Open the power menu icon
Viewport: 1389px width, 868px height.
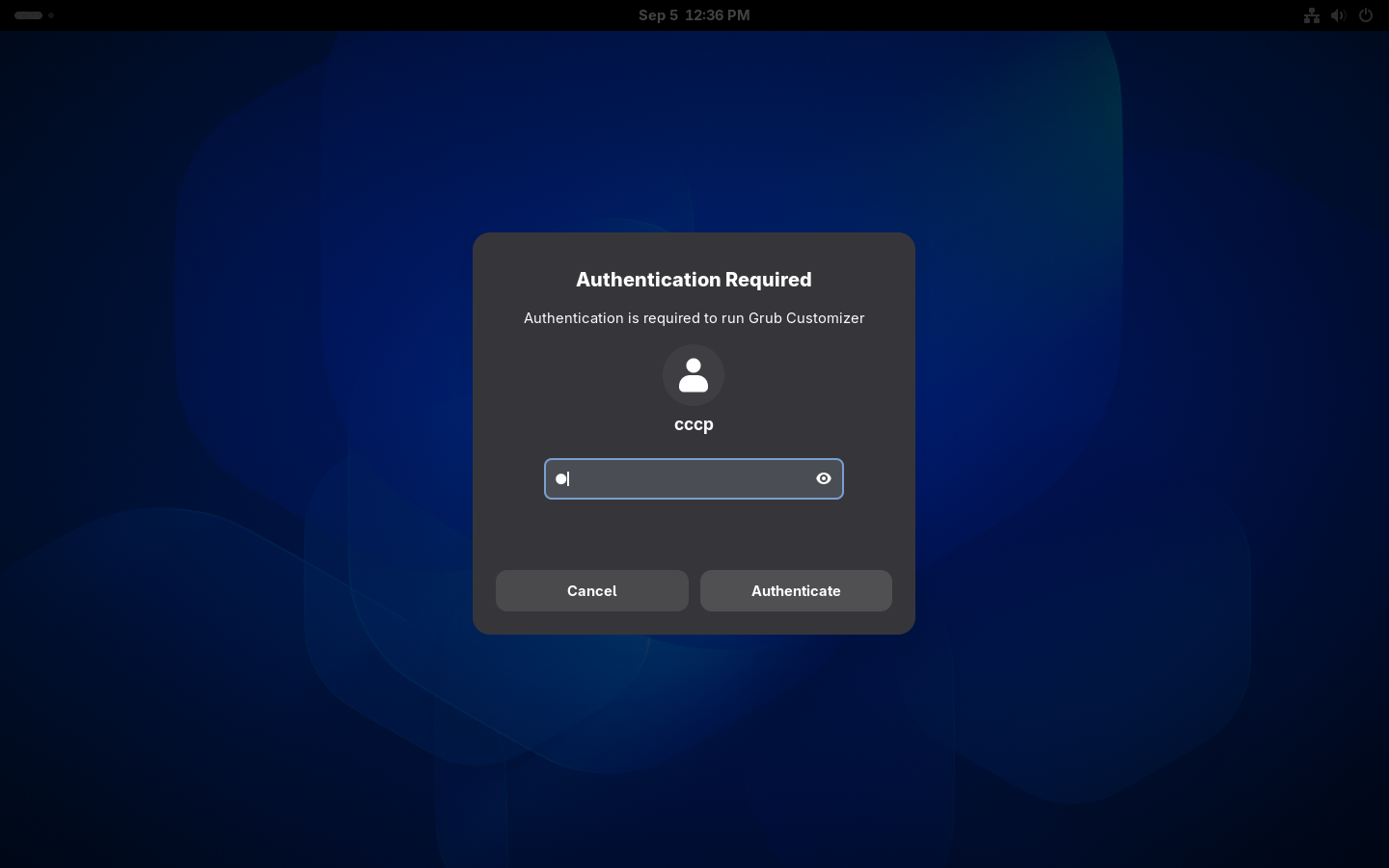(x=1366, y=15)
